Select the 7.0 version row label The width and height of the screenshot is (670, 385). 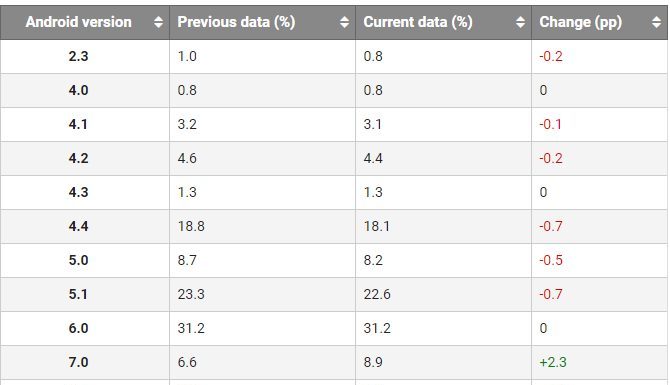tap(78, 362)
